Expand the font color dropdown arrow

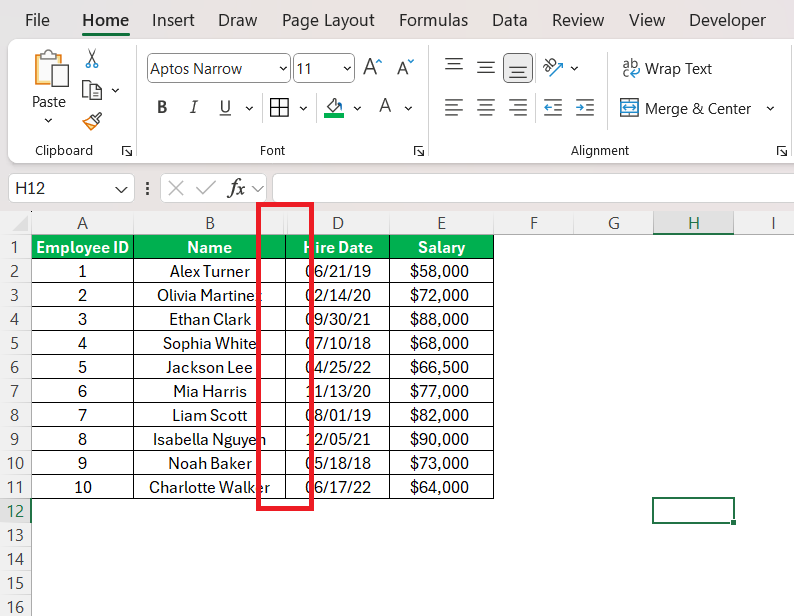pyautogui.click(x=409, y=108)
